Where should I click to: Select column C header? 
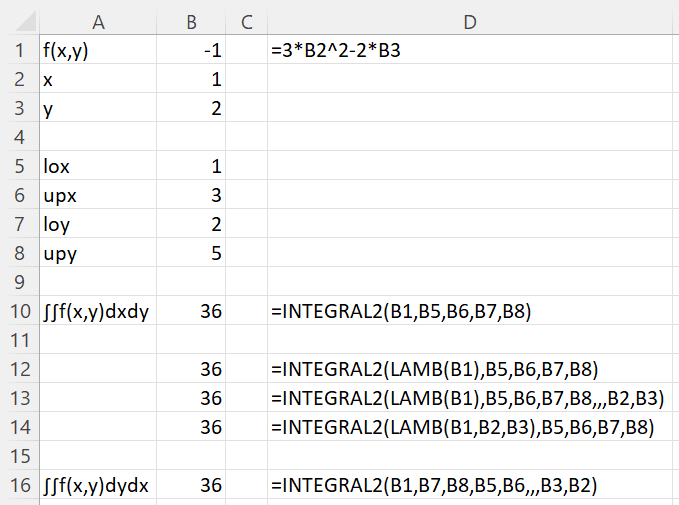tap(247, 17)
